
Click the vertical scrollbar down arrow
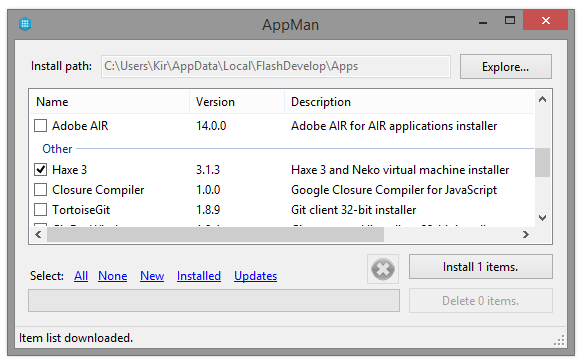[543, 218]
